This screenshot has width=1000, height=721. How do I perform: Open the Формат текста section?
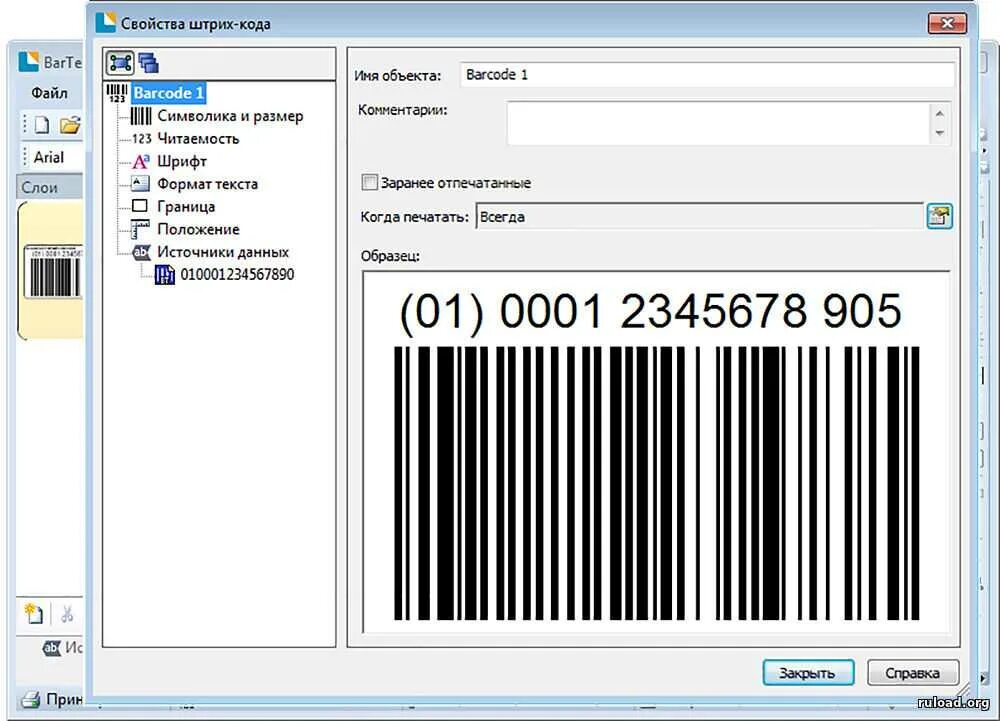click(x=207, y=184)
